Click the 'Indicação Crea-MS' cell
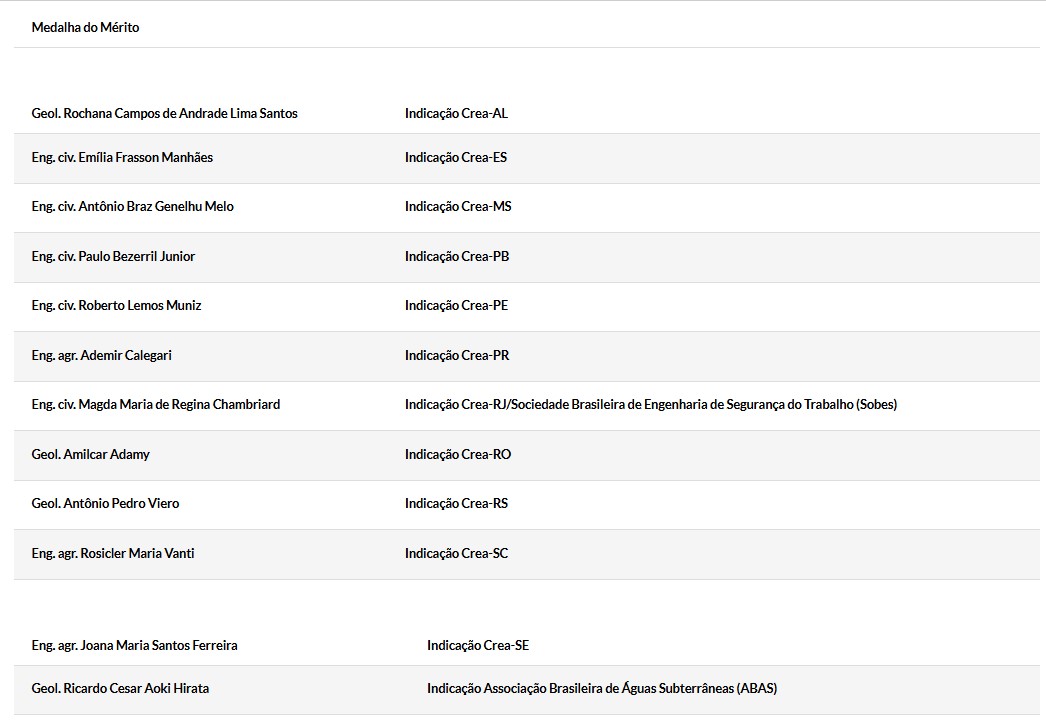The width and height of the screenshot is (1046, 721). (458, 207)
